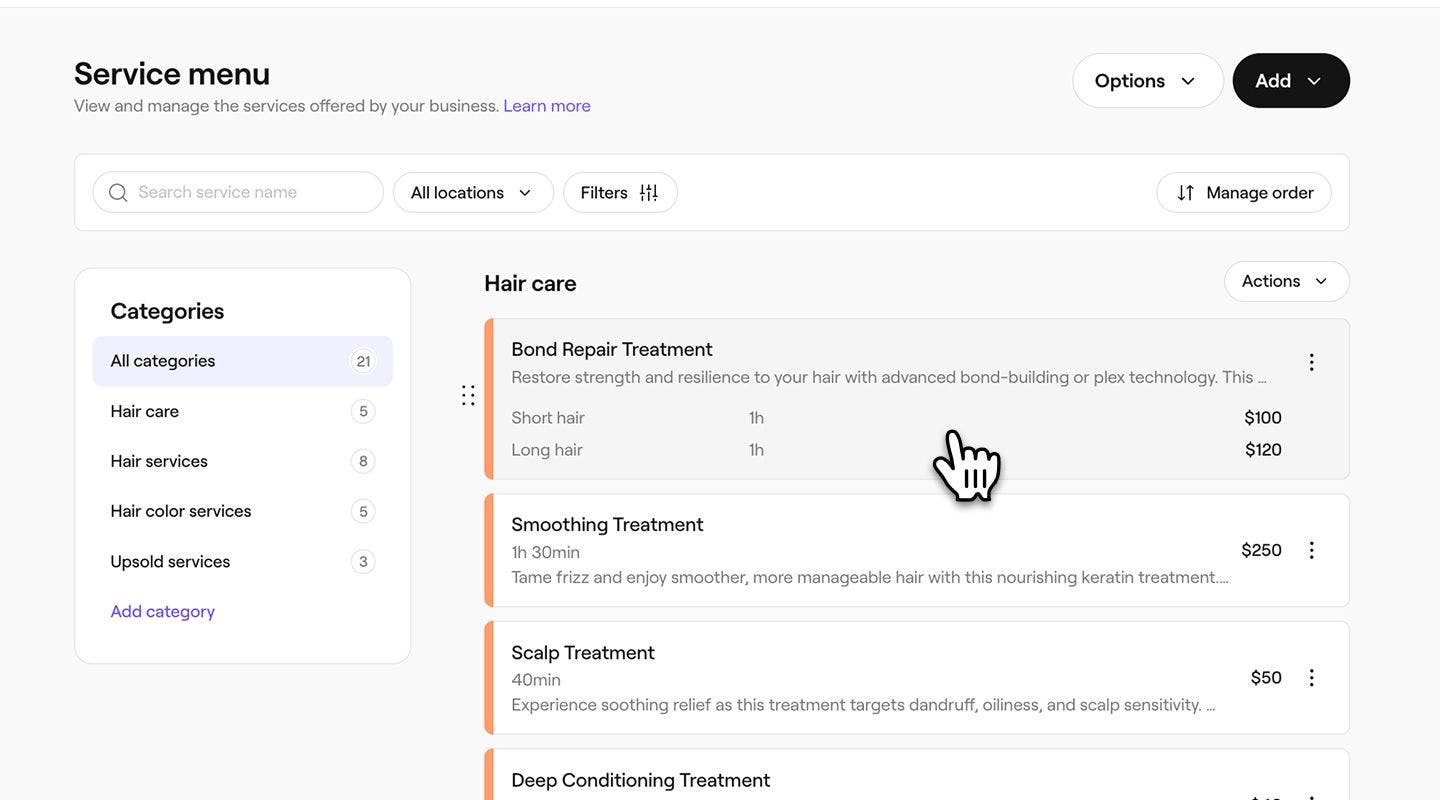Open three-dot menu for Scalp Treatment
Screen dimensions: 1440x800
click(x=1312, y=678)
